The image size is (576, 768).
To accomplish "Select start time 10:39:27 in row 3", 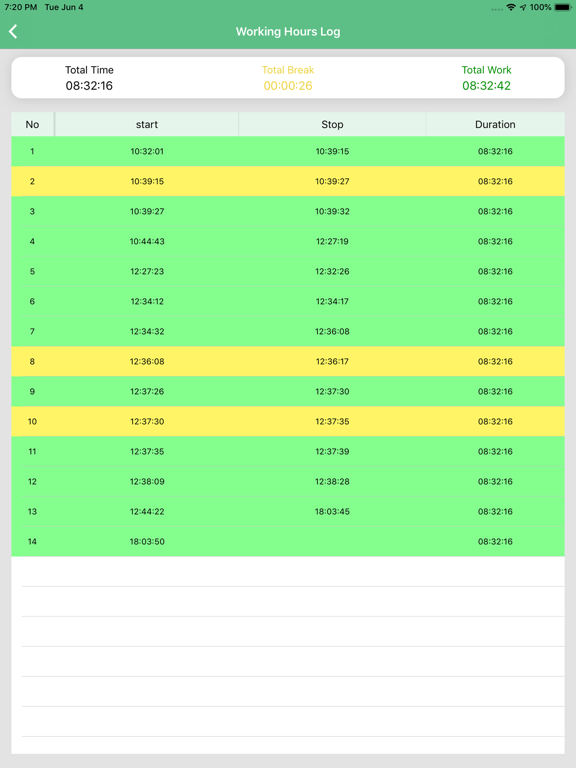I will coord(147,212).
